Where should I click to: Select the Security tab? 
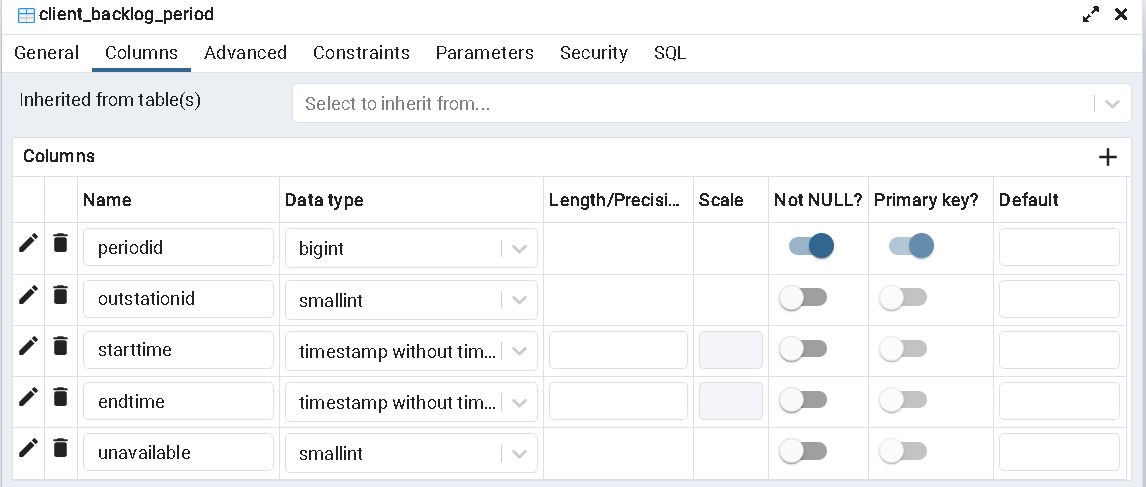pos(593,53)
